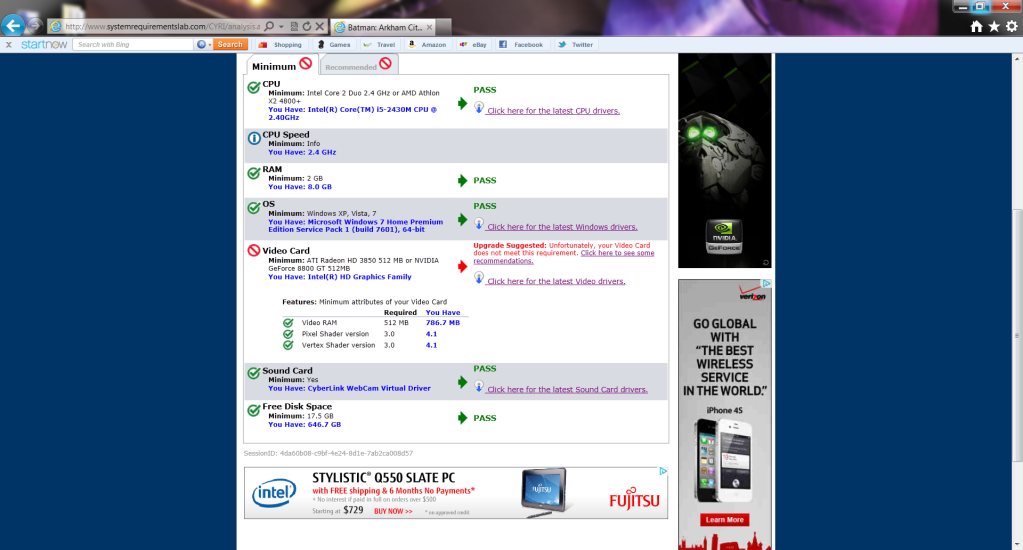Open the eBay toolbar shortcut
The height and width of the screenshot is (550, 1023).
(x=473, y=44)
